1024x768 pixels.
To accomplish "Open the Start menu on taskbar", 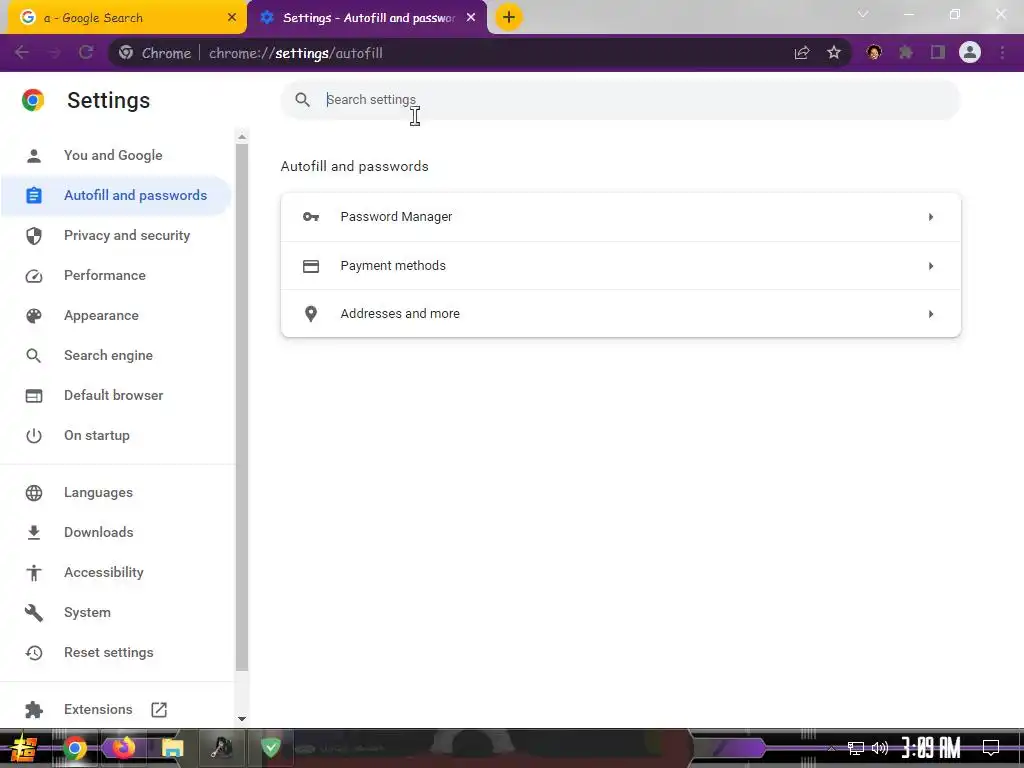I will 24,748.
